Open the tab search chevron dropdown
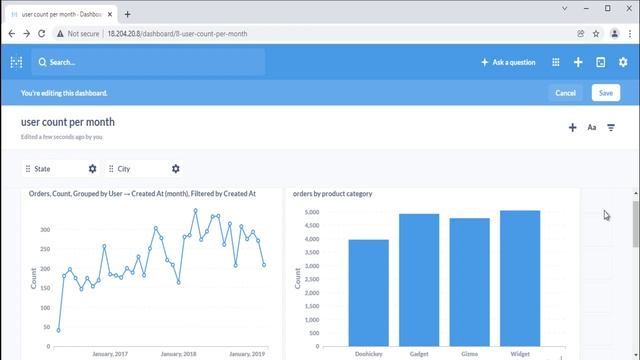 coord(564,8)
